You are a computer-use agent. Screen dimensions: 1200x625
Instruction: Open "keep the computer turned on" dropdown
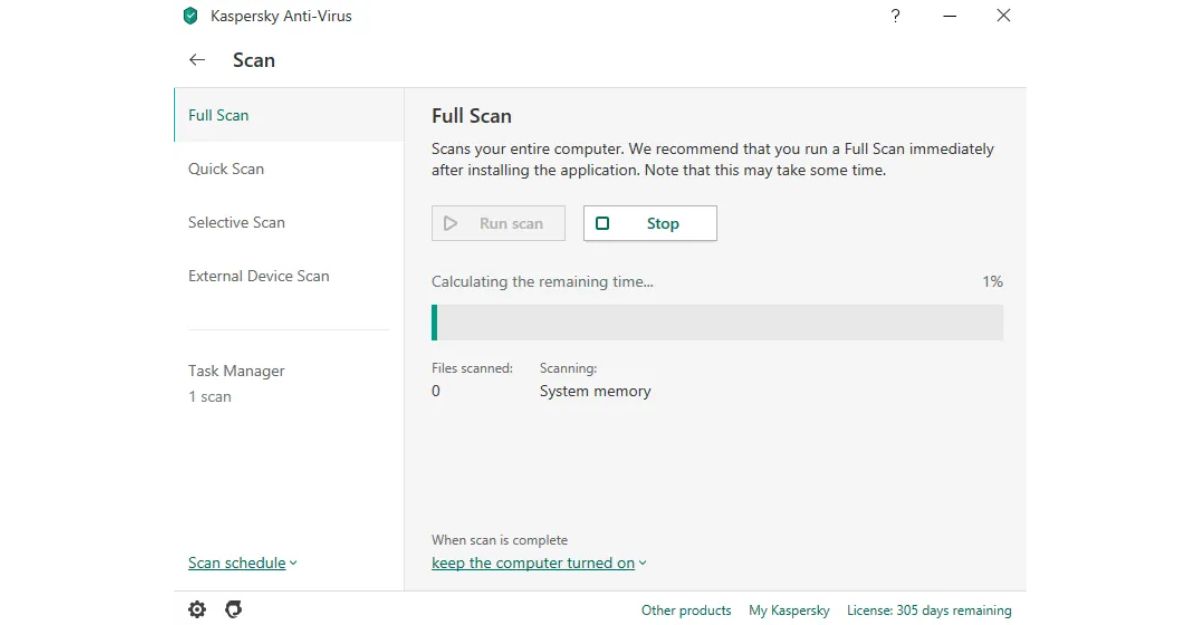[539, 563]
